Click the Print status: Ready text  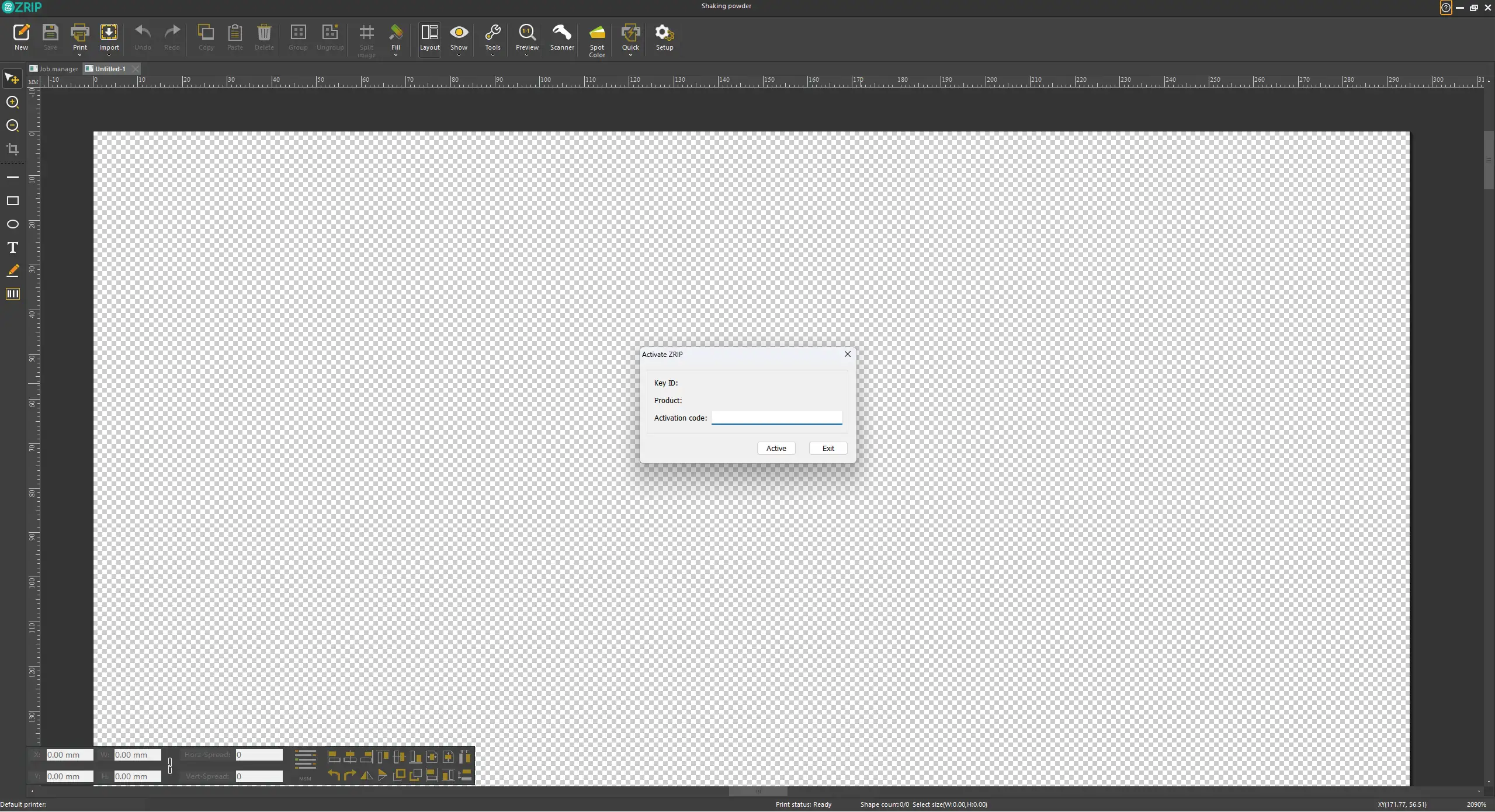803,805
